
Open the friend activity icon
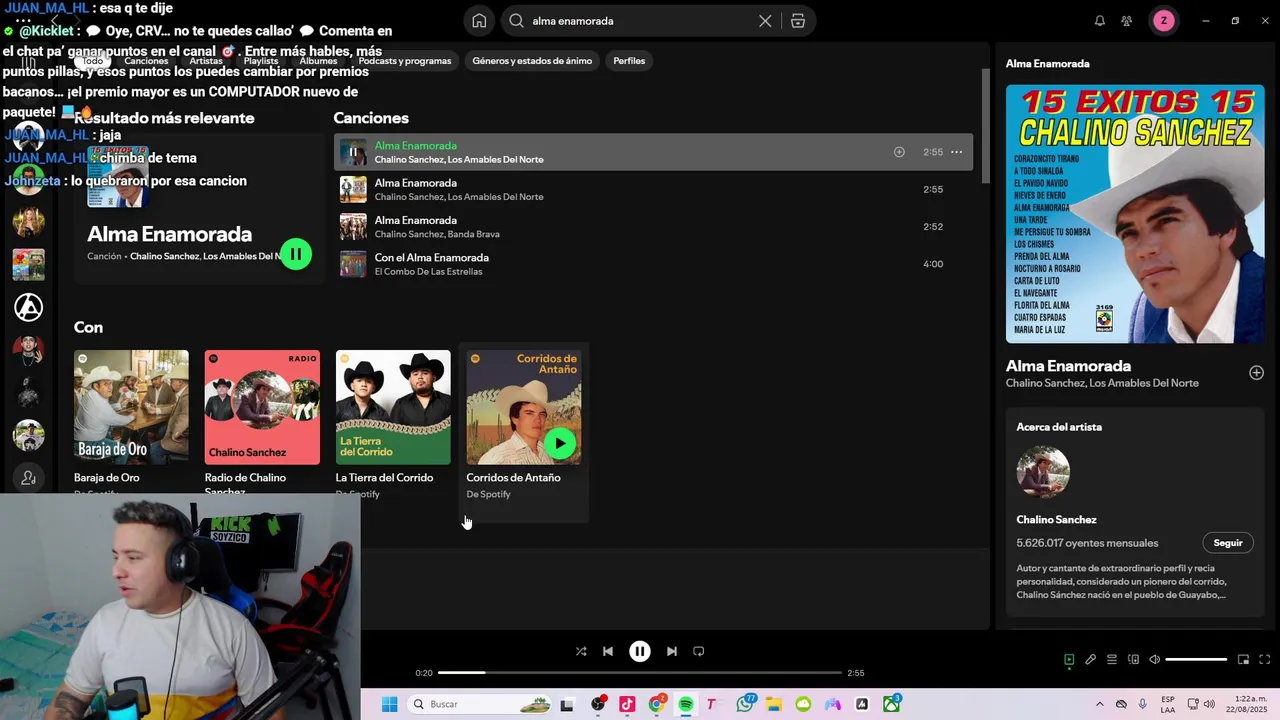[x=1127, y=21]
